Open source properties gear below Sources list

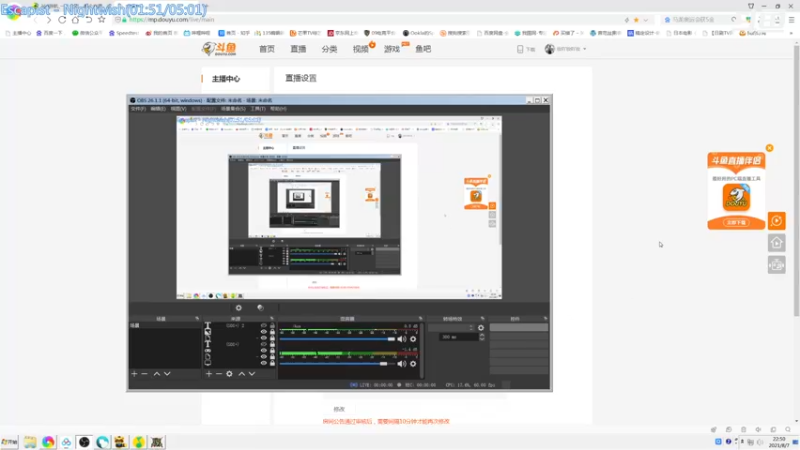(230, 374)
